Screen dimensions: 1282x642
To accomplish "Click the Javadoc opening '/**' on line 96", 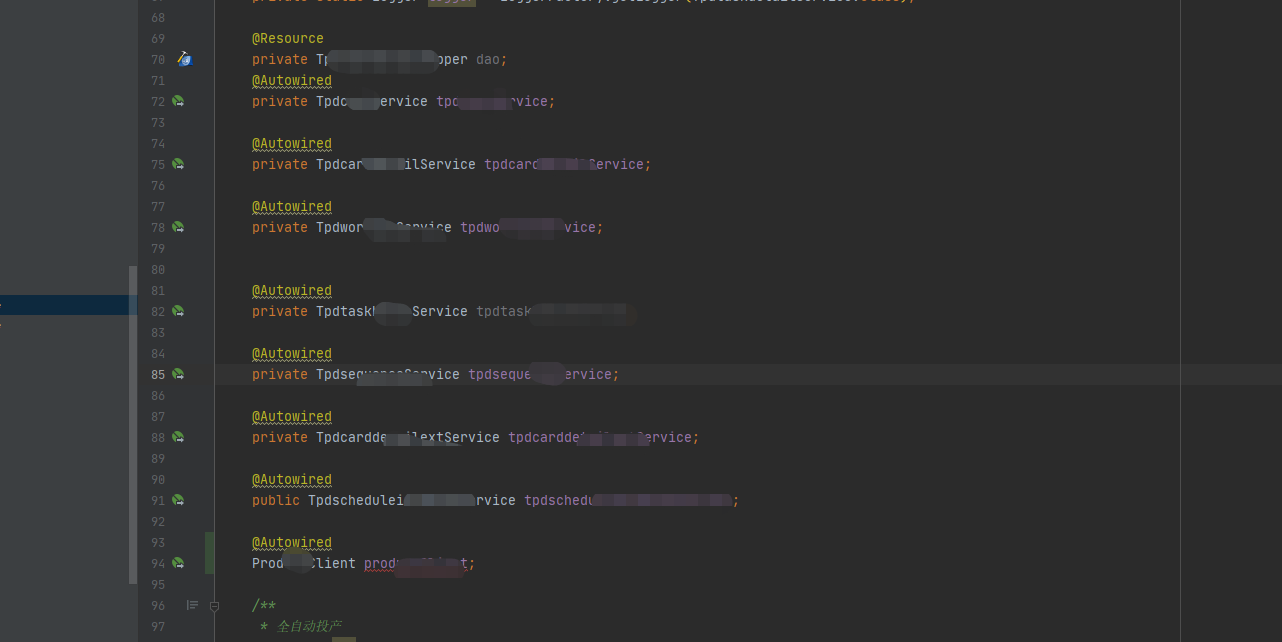I will 264,606.
